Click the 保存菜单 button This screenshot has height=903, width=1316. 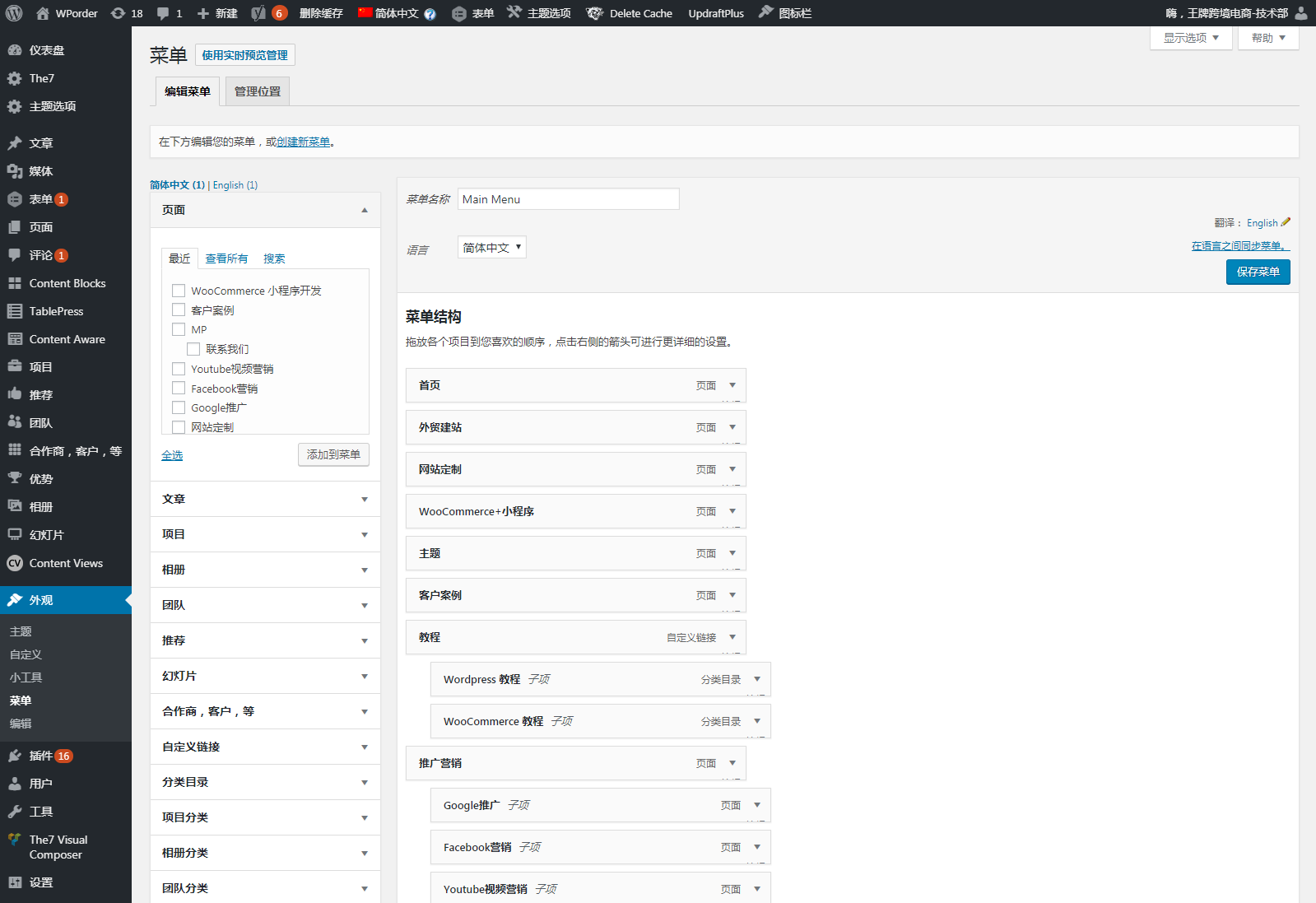click(x=1258, y=272)
